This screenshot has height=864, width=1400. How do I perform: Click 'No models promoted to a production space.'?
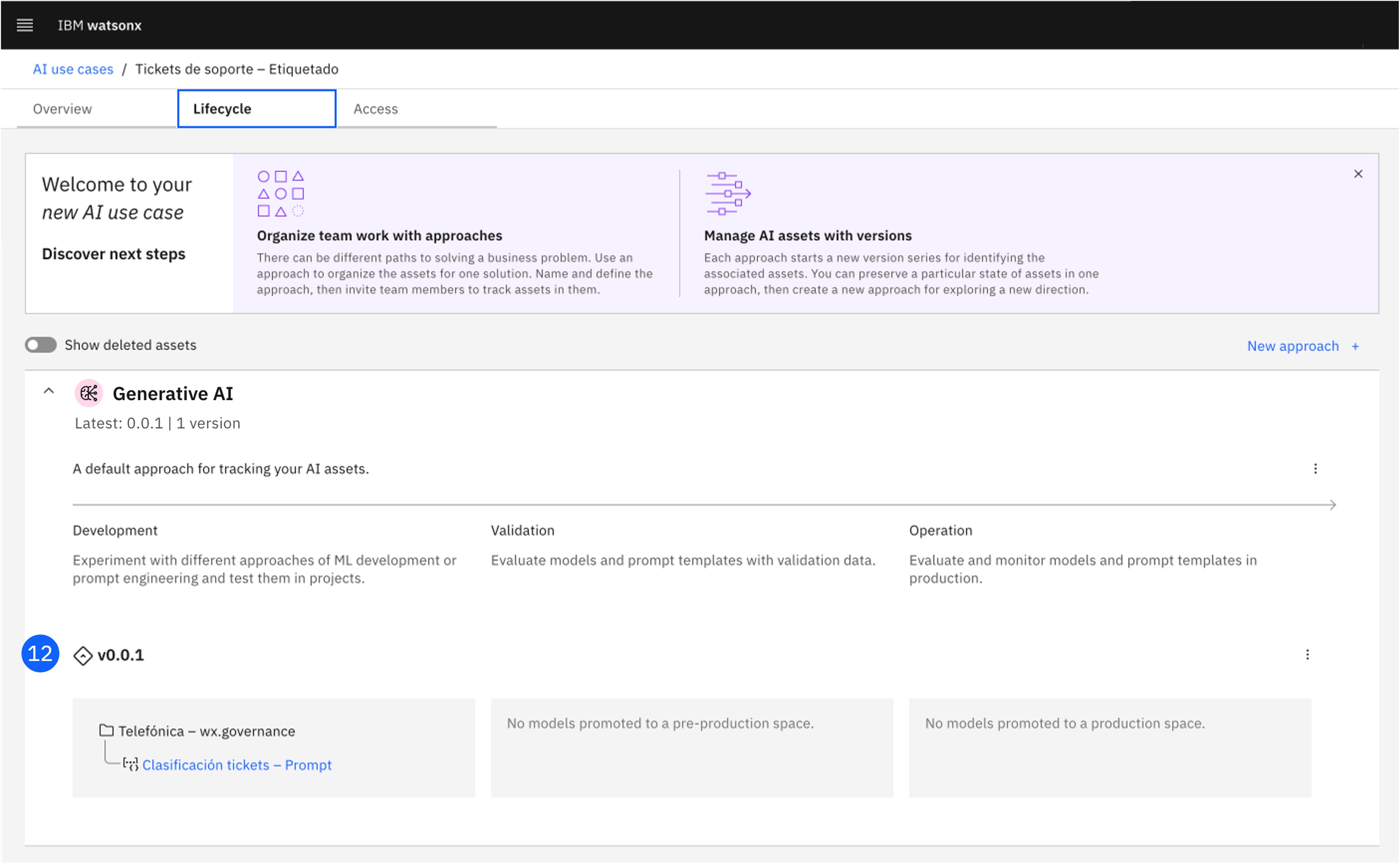pos(1065,723)
